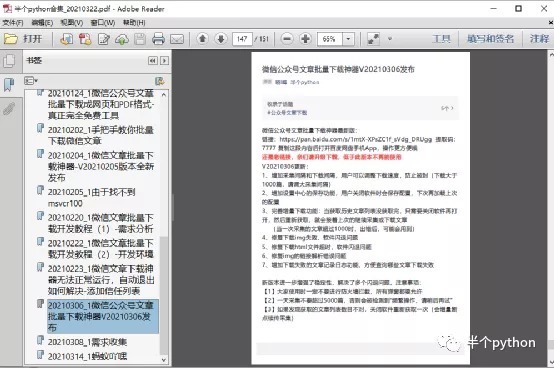554x368 pixels.
Task: Click the 打开 open button label
Action: coord(33,38)
